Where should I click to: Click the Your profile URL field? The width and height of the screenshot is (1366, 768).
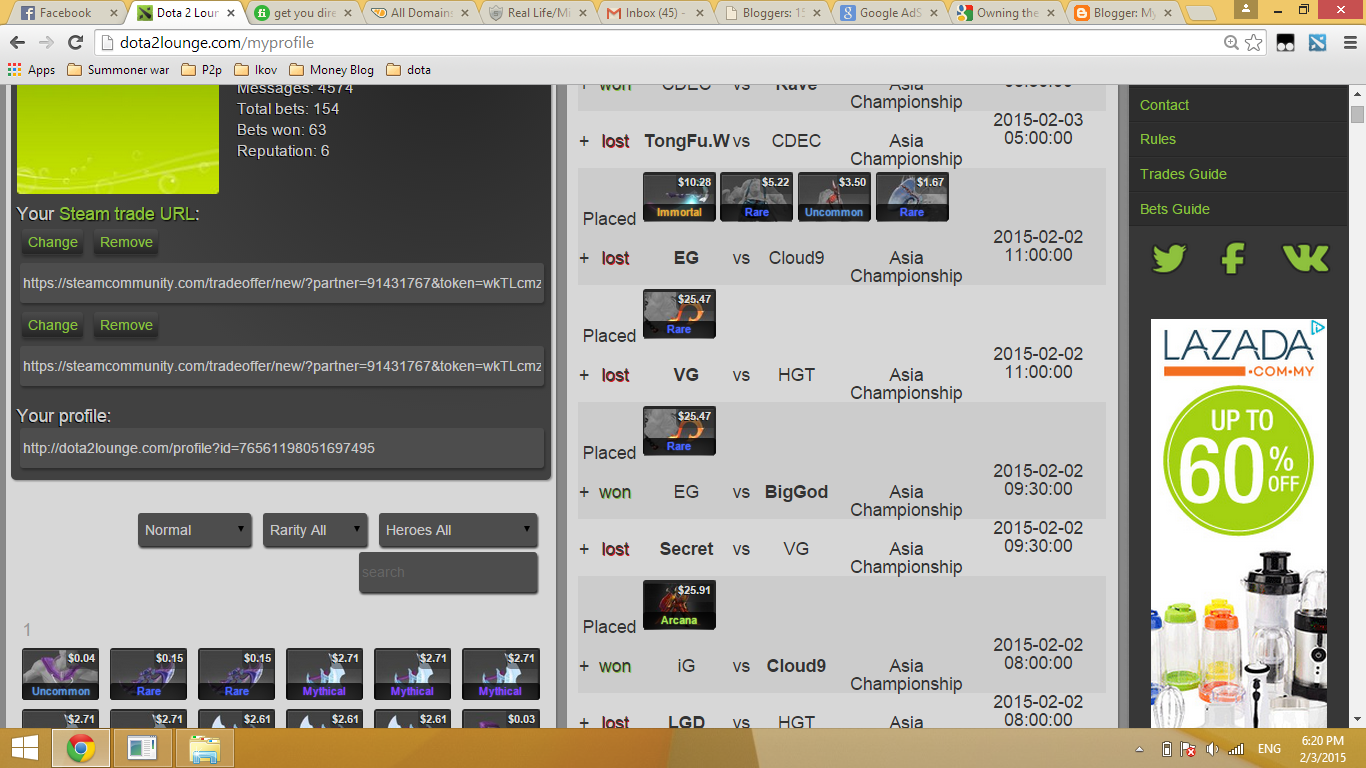282,448
